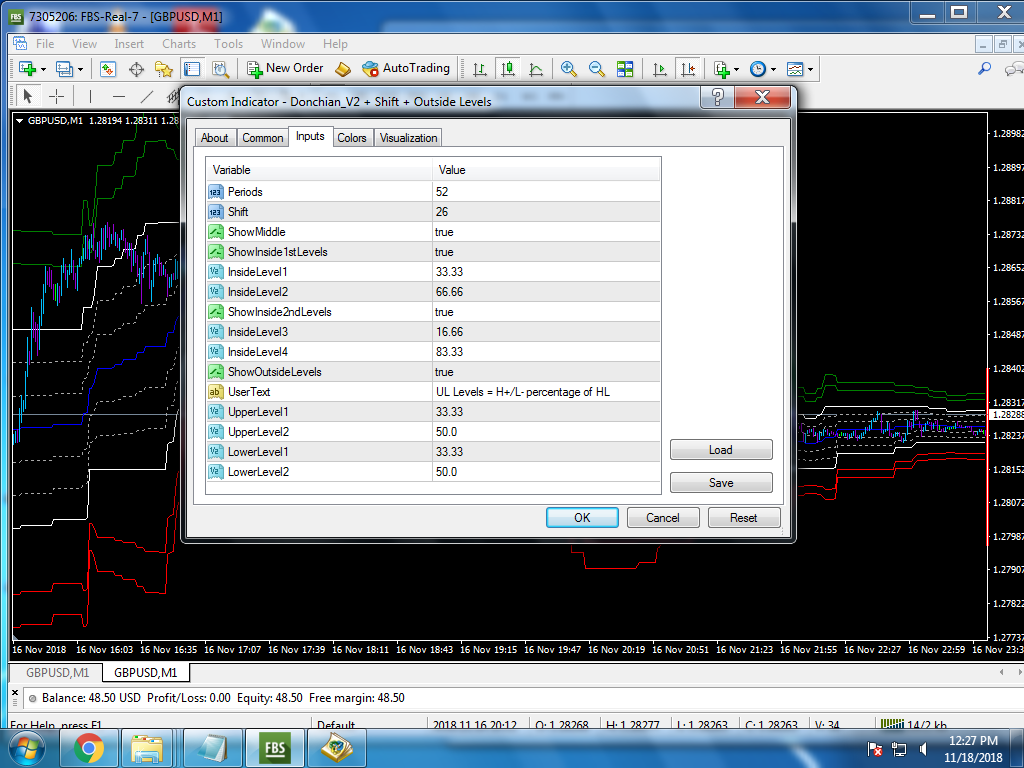This screenshot has width=1024, height=768.
Task: Select the UserText value field
Action: coord(547,392)
